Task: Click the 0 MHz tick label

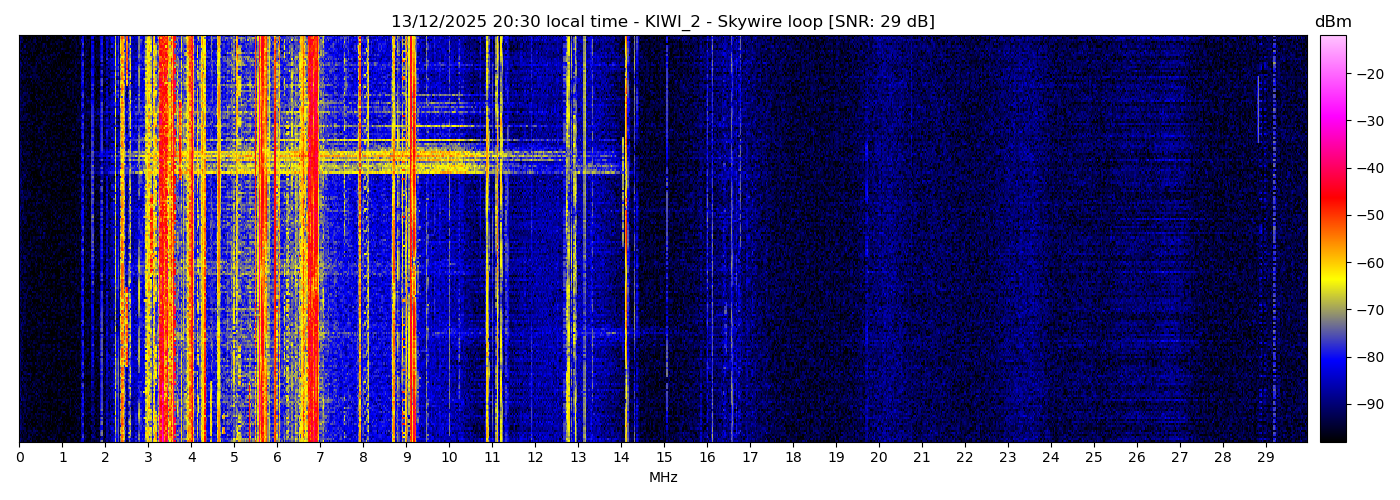Action: pos(19,457)
